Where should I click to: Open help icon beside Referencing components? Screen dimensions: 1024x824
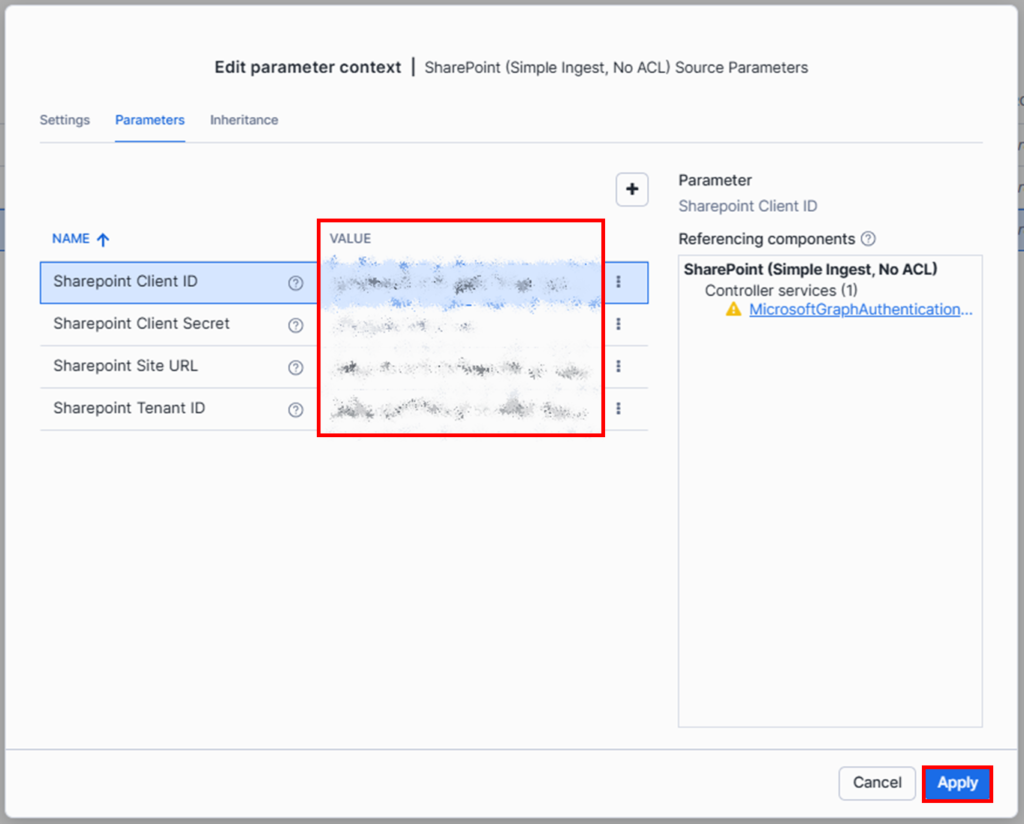pos(868,239)
